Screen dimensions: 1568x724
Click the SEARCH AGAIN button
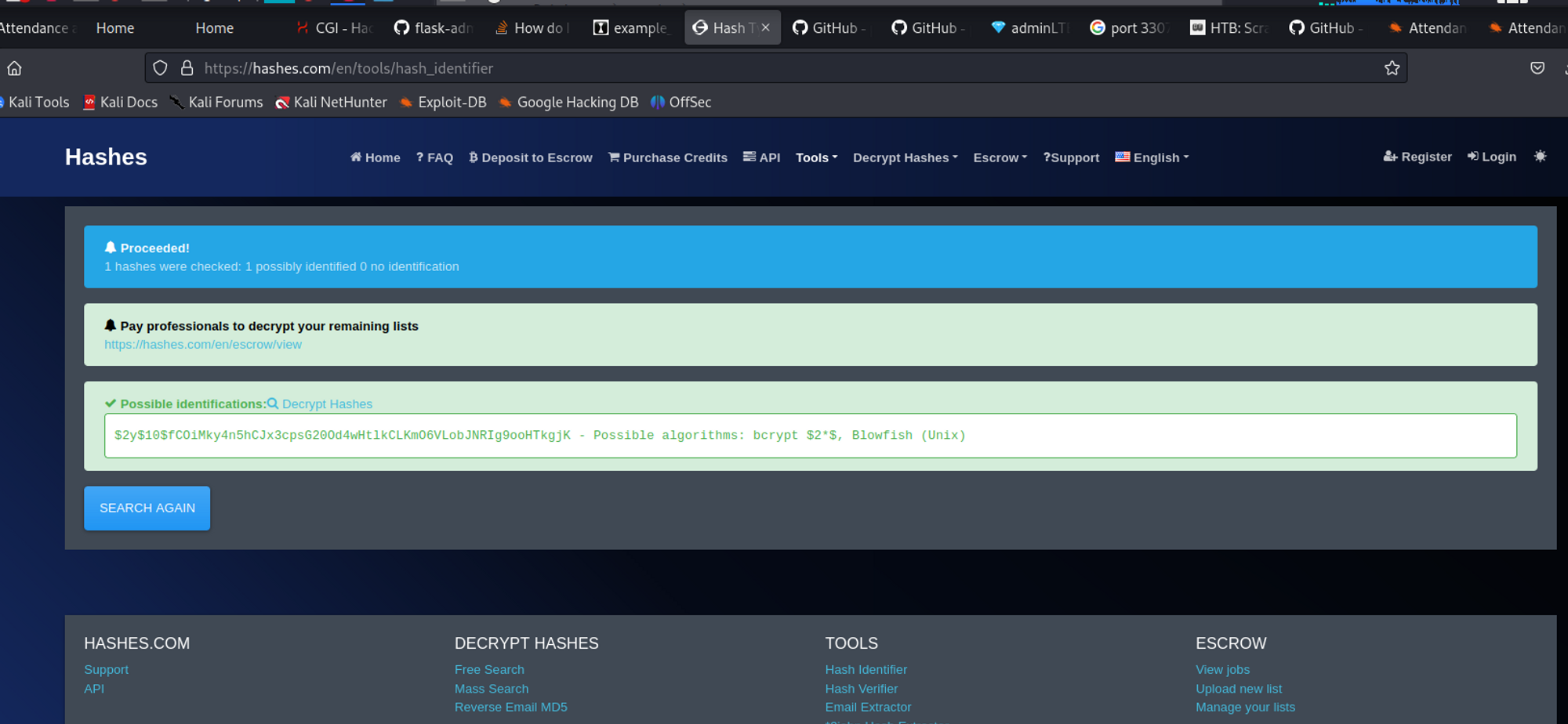click(147, 508)
